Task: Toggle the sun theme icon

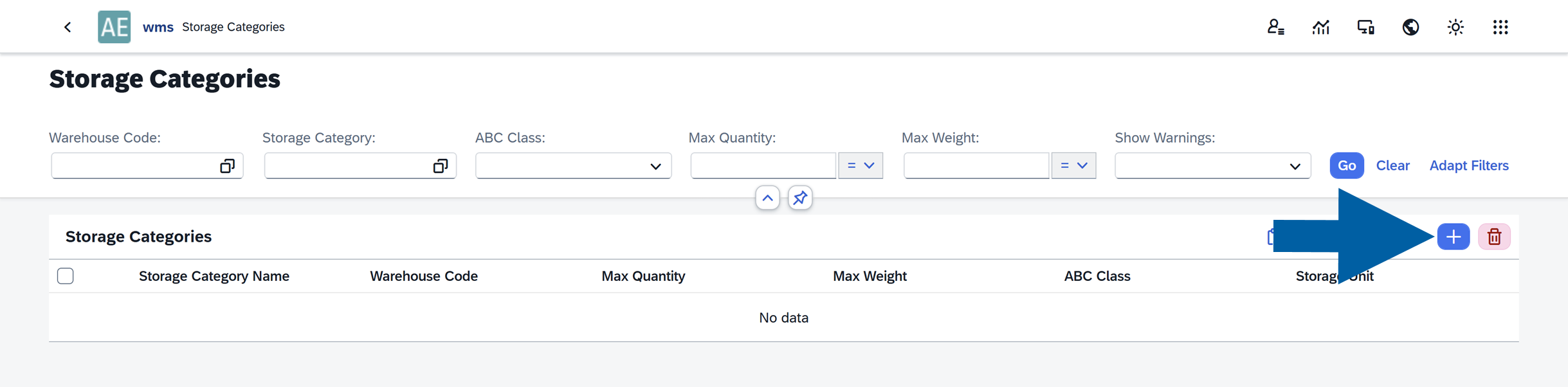Action: [x=1455, y=27]
